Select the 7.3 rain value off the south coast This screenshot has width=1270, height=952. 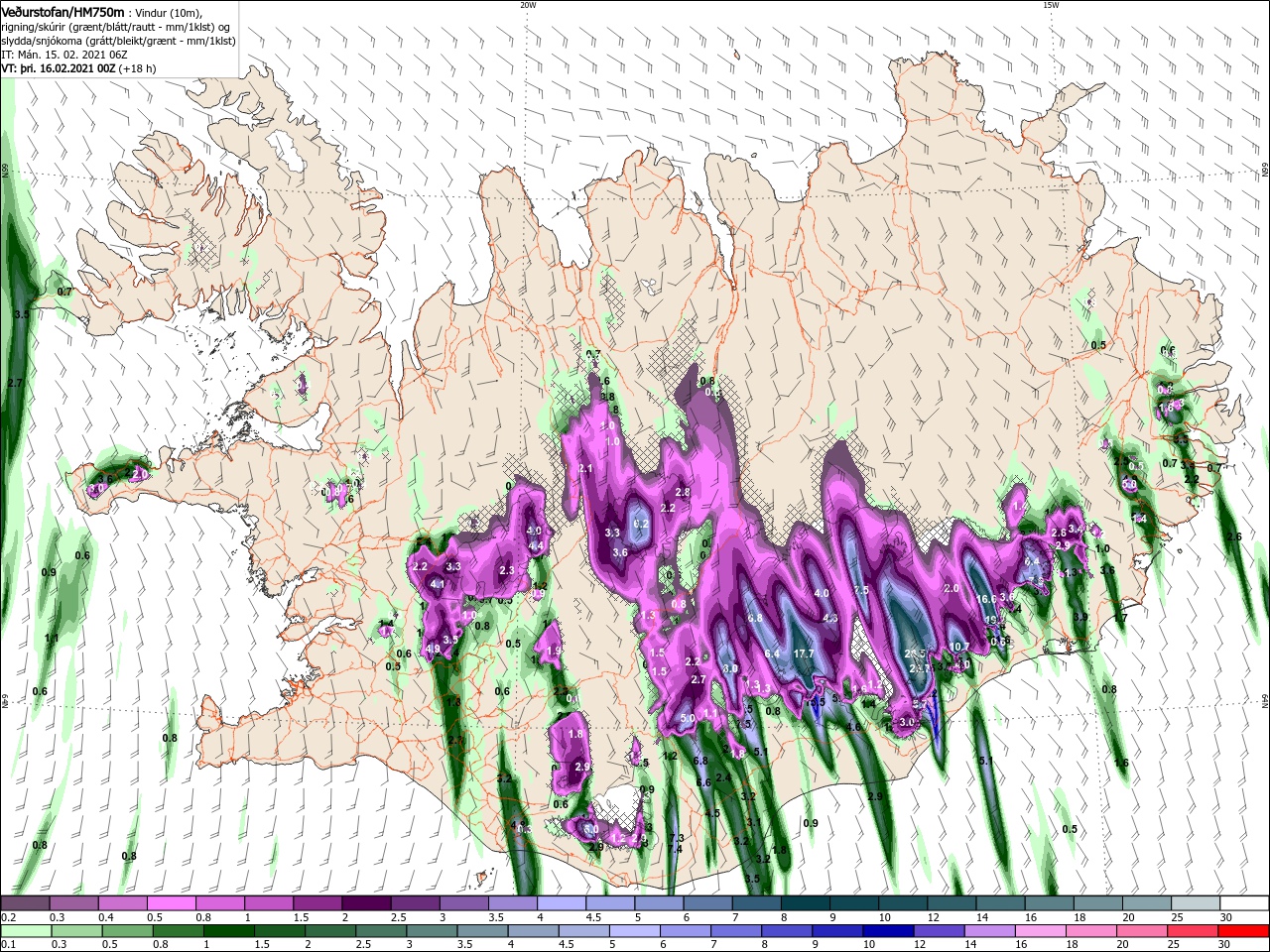click(676, 839)
